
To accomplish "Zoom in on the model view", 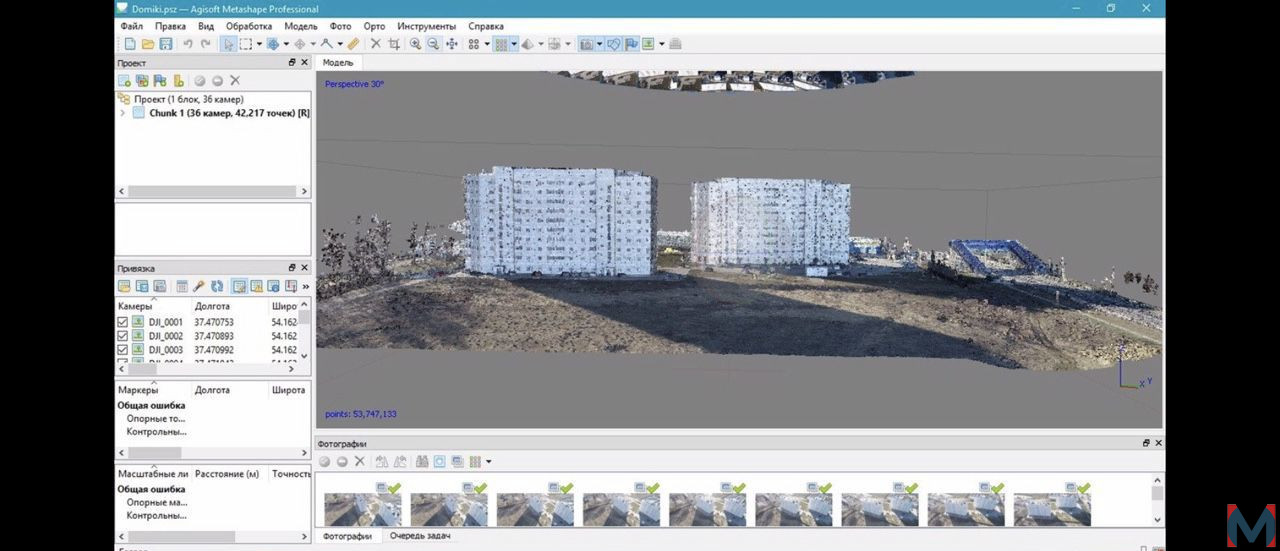I will [x=415, y=44].
